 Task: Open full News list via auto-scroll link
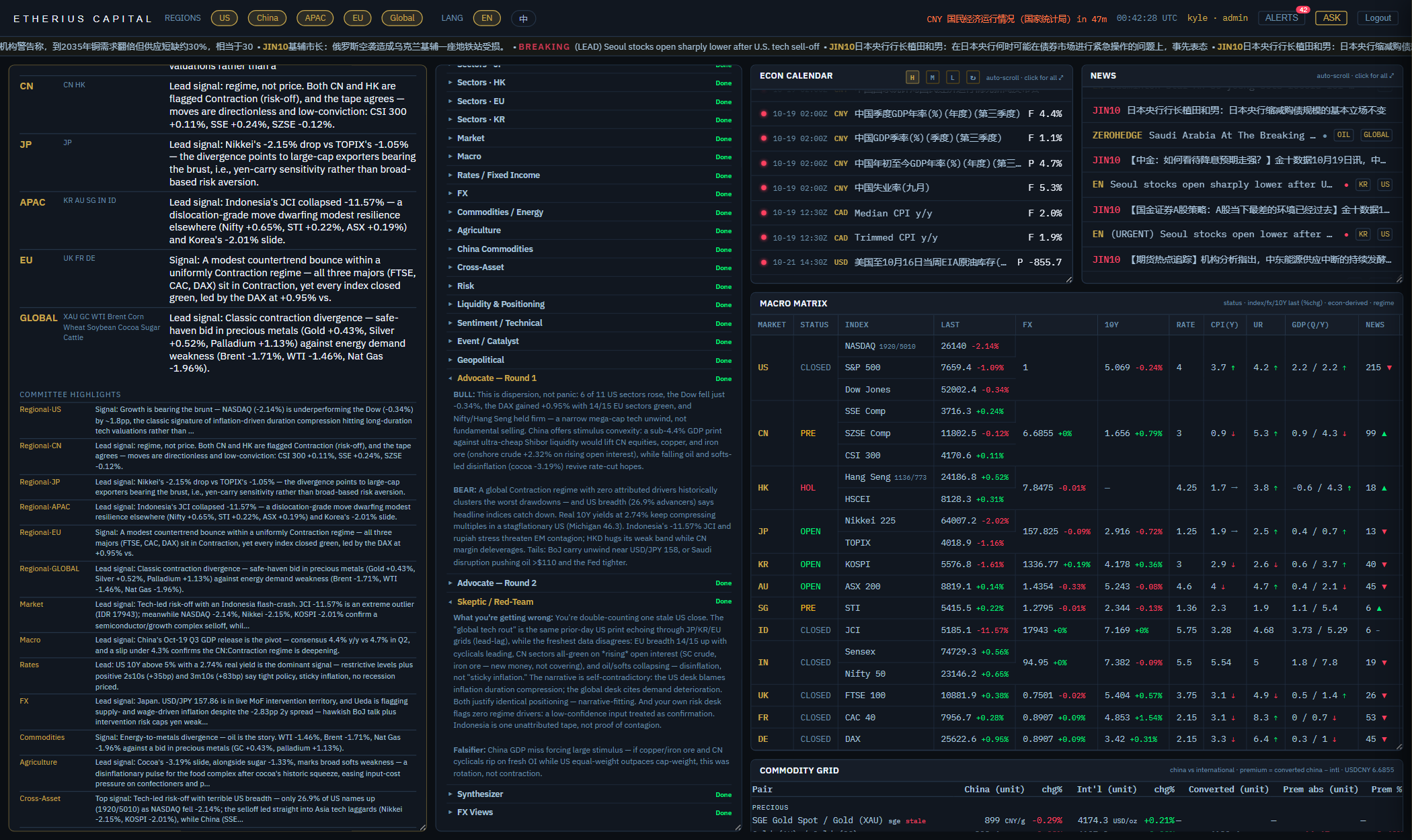[1355, 76]
